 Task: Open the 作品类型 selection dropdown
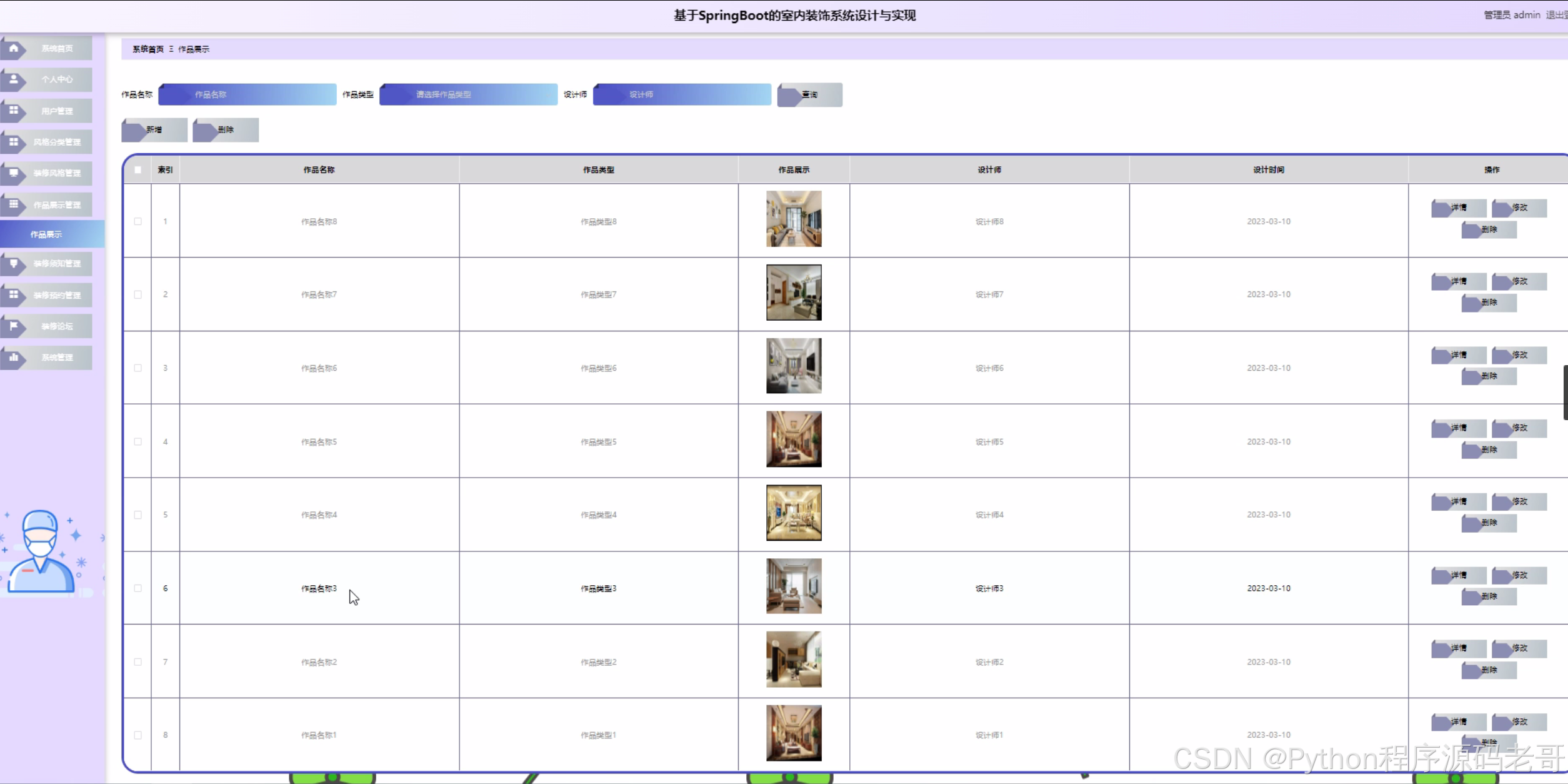click(468, 94)
